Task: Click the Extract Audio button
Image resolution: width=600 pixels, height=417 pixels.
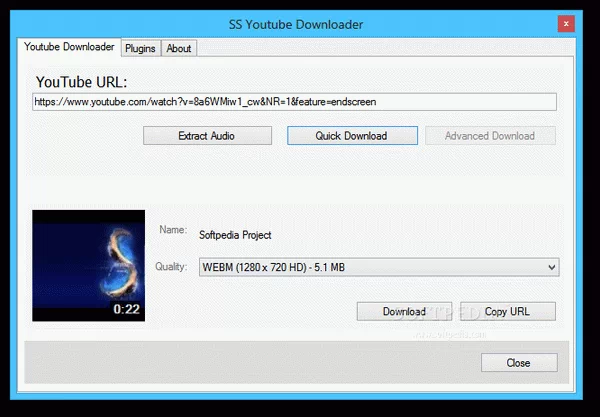Action: (x=207, y=136)
